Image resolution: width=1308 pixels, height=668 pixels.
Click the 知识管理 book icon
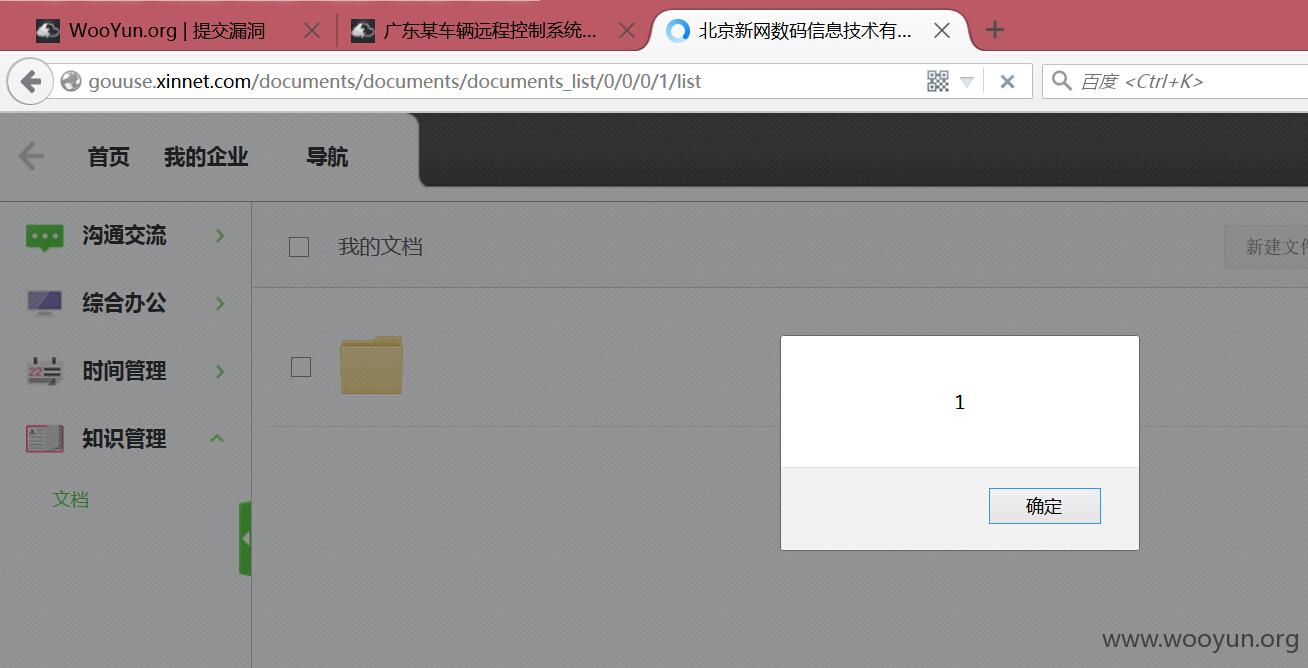pyautogui.click(x=44, y=438)
